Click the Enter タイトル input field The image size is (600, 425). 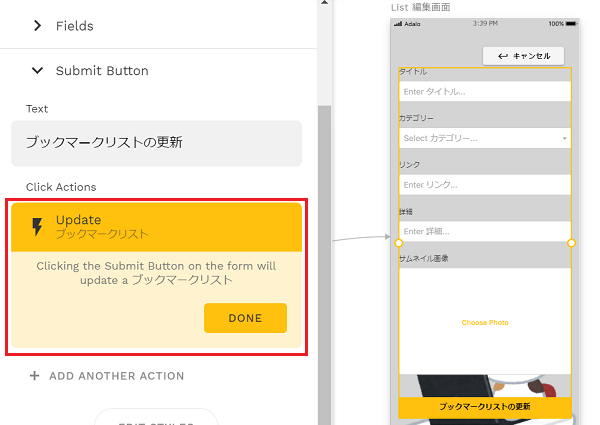coord(485,91)
